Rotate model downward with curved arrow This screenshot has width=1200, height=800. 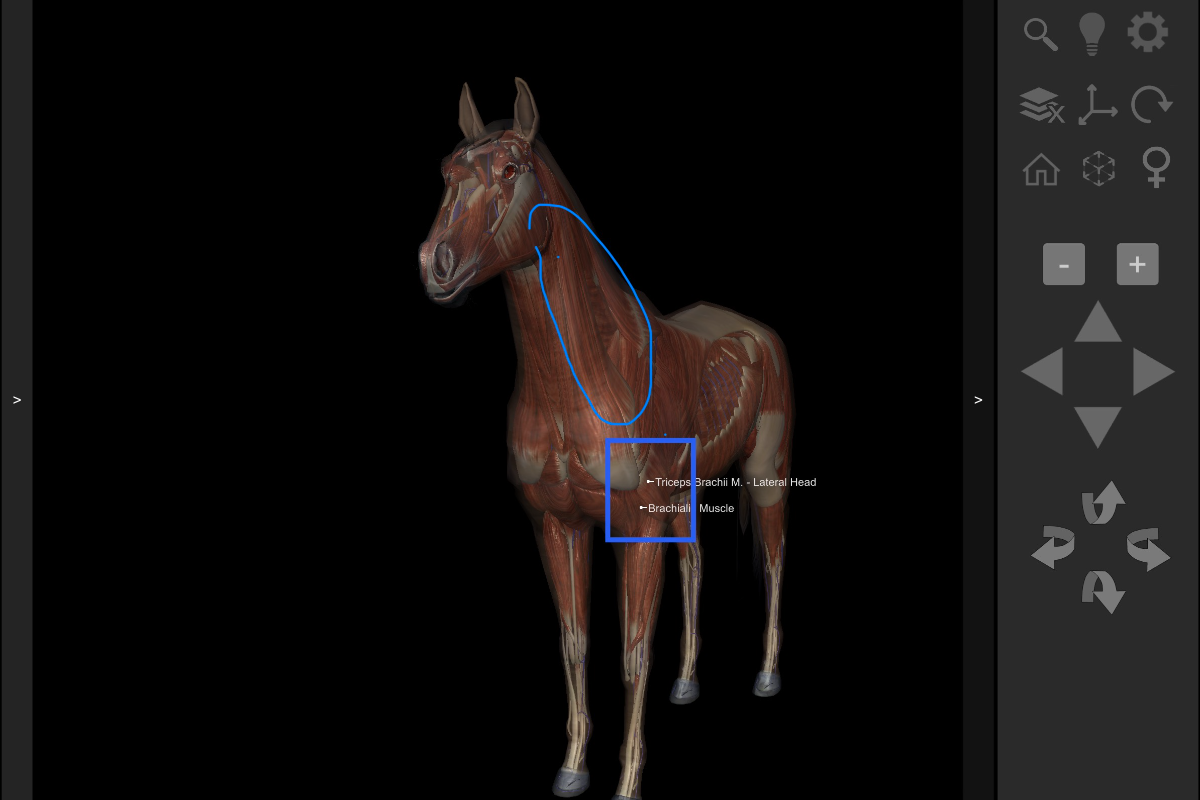(1103, 592)
